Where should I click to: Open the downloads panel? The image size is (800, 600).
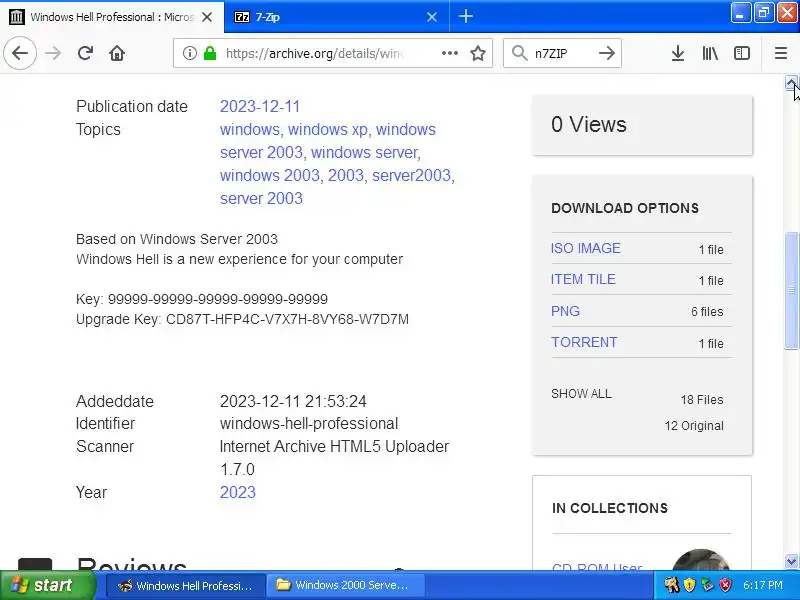point(678,53)
